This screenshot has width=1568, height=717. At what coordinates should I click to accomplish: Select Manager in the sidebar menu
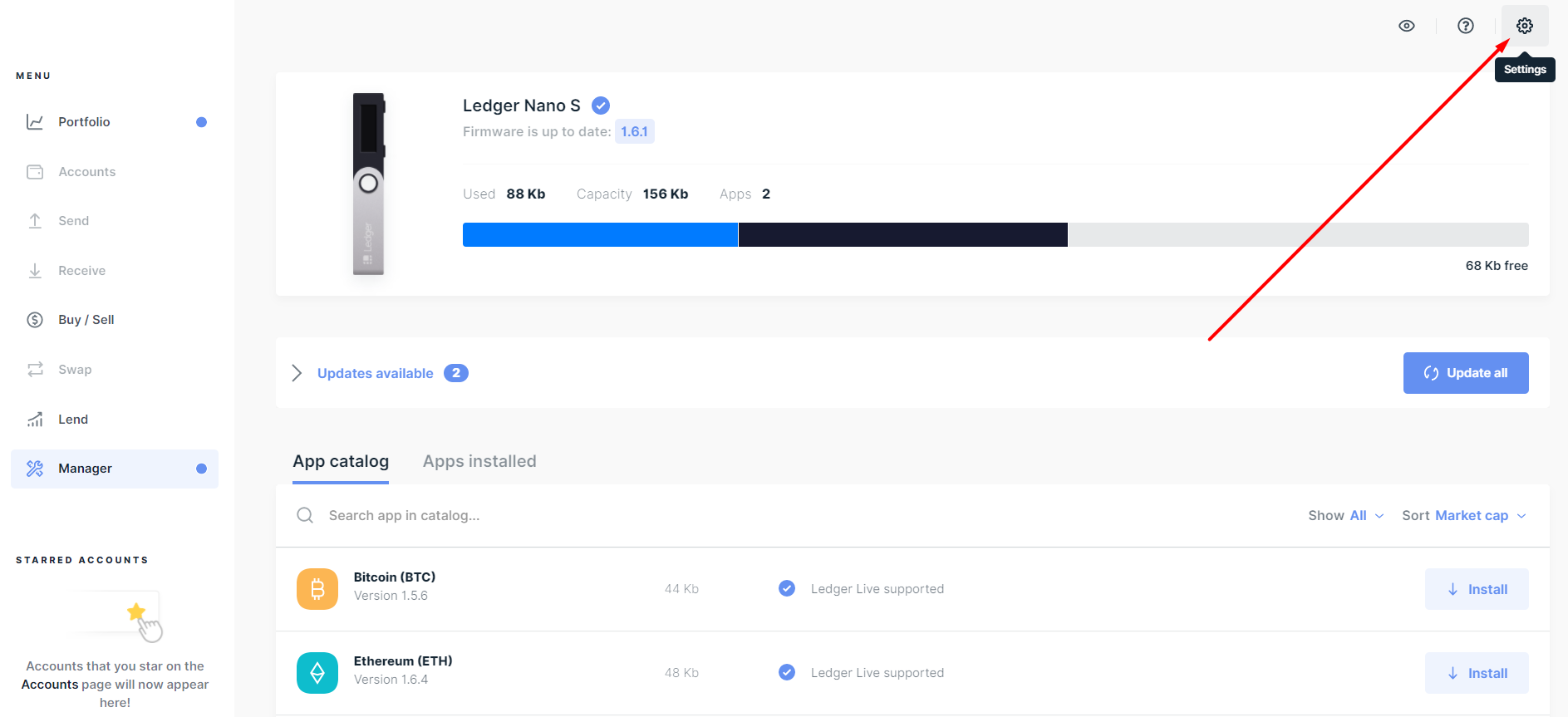pos(115,469)
